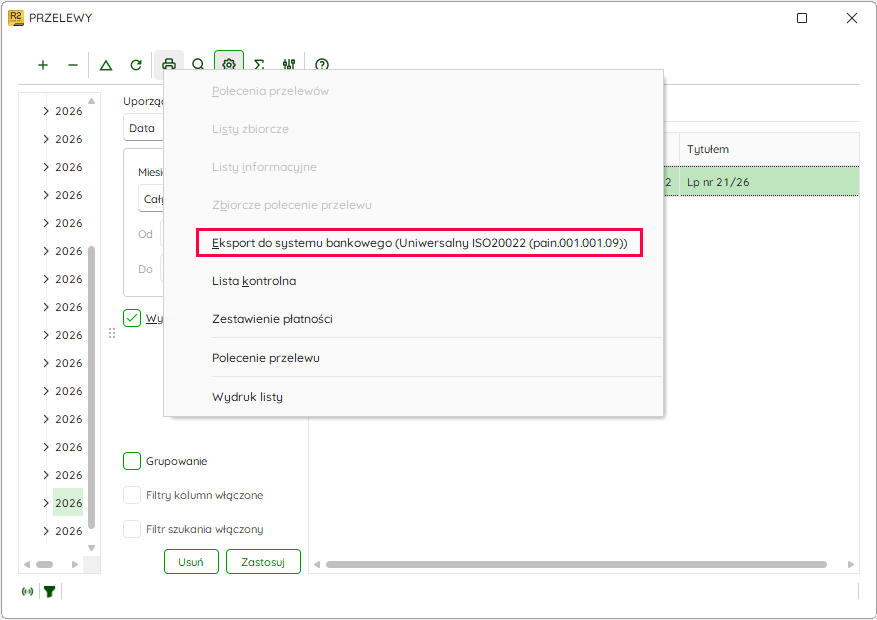Click the minus icon to remove a transfer
This screenshot has height=620, width=877.
(73, 65)
